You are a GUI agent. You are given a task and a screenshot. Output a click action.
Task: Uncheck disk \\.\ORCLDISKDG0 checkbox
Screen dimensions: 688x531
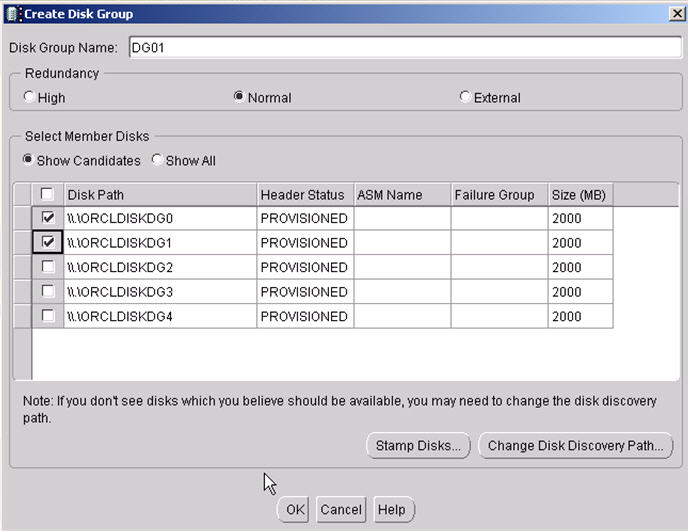point(48,218)
